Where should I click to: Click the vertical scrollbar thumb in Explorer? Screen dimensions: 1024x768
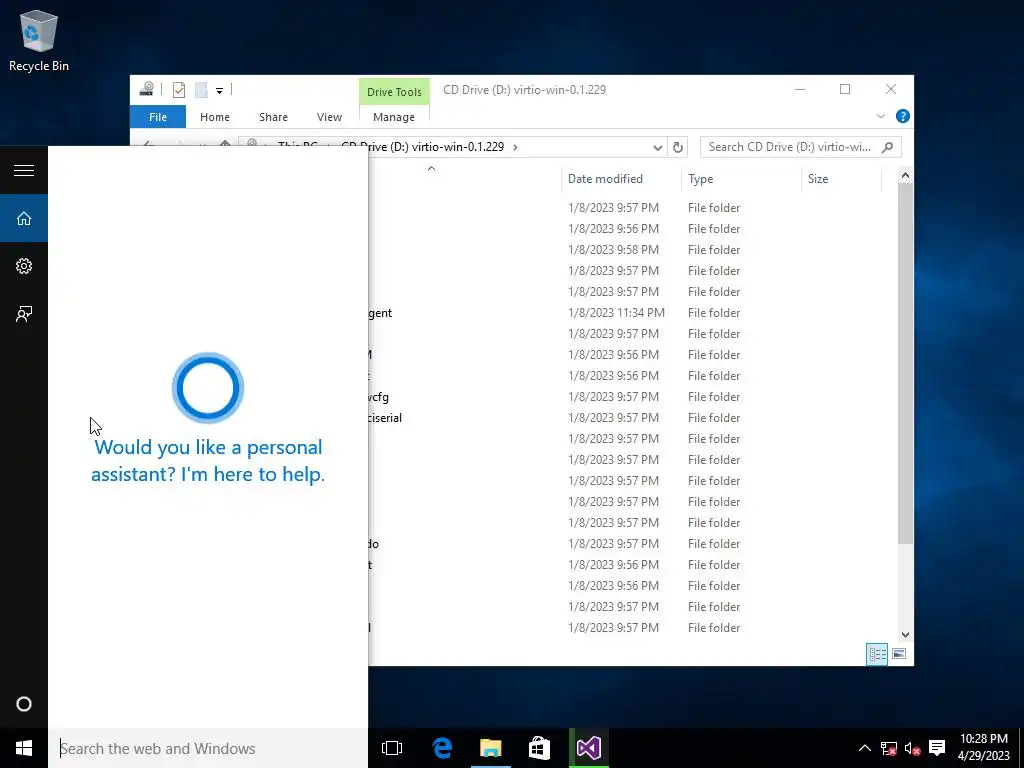[x=905, y=363]
